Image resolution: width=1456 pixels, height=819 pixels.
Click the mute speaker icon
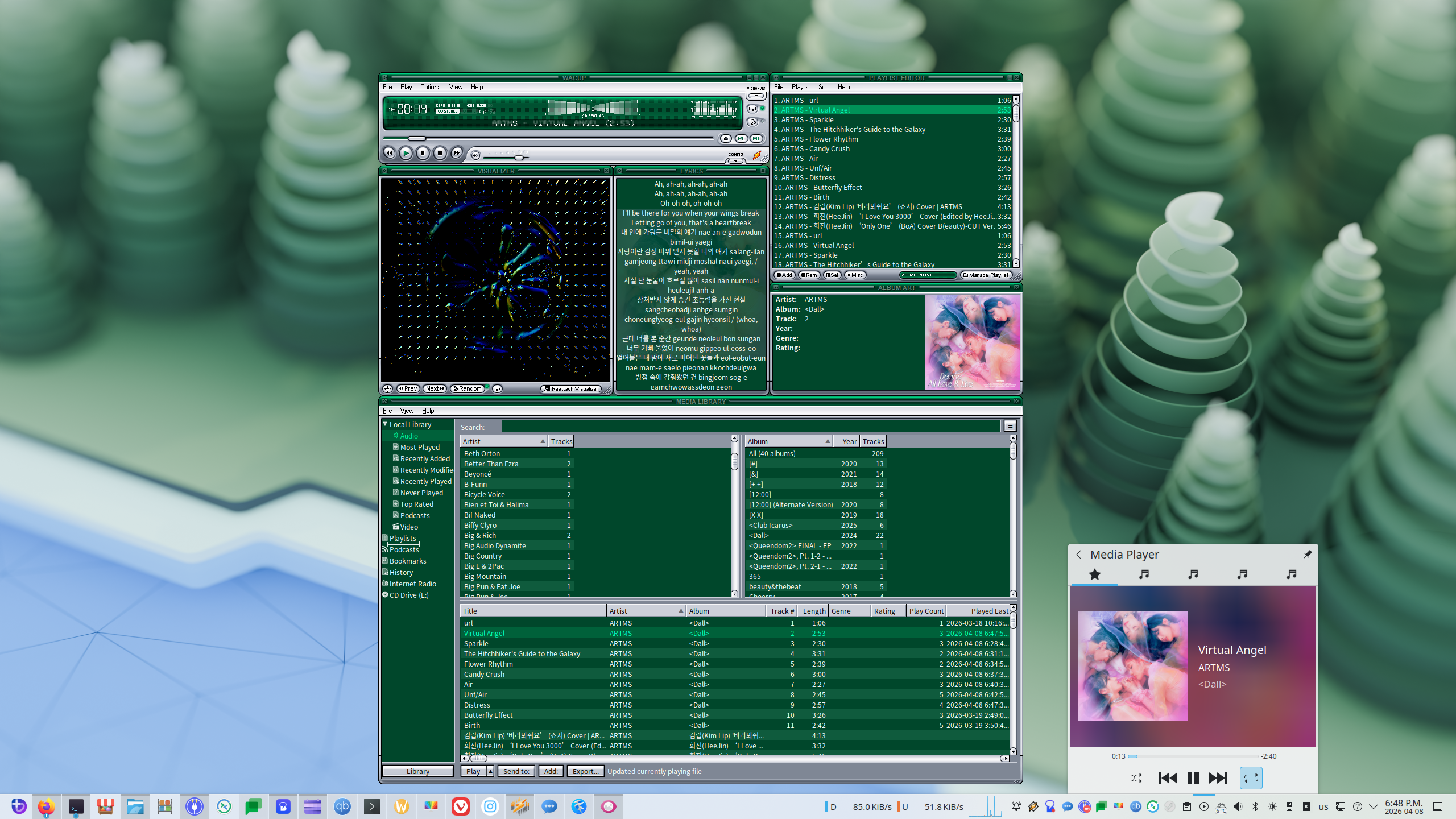475,155
